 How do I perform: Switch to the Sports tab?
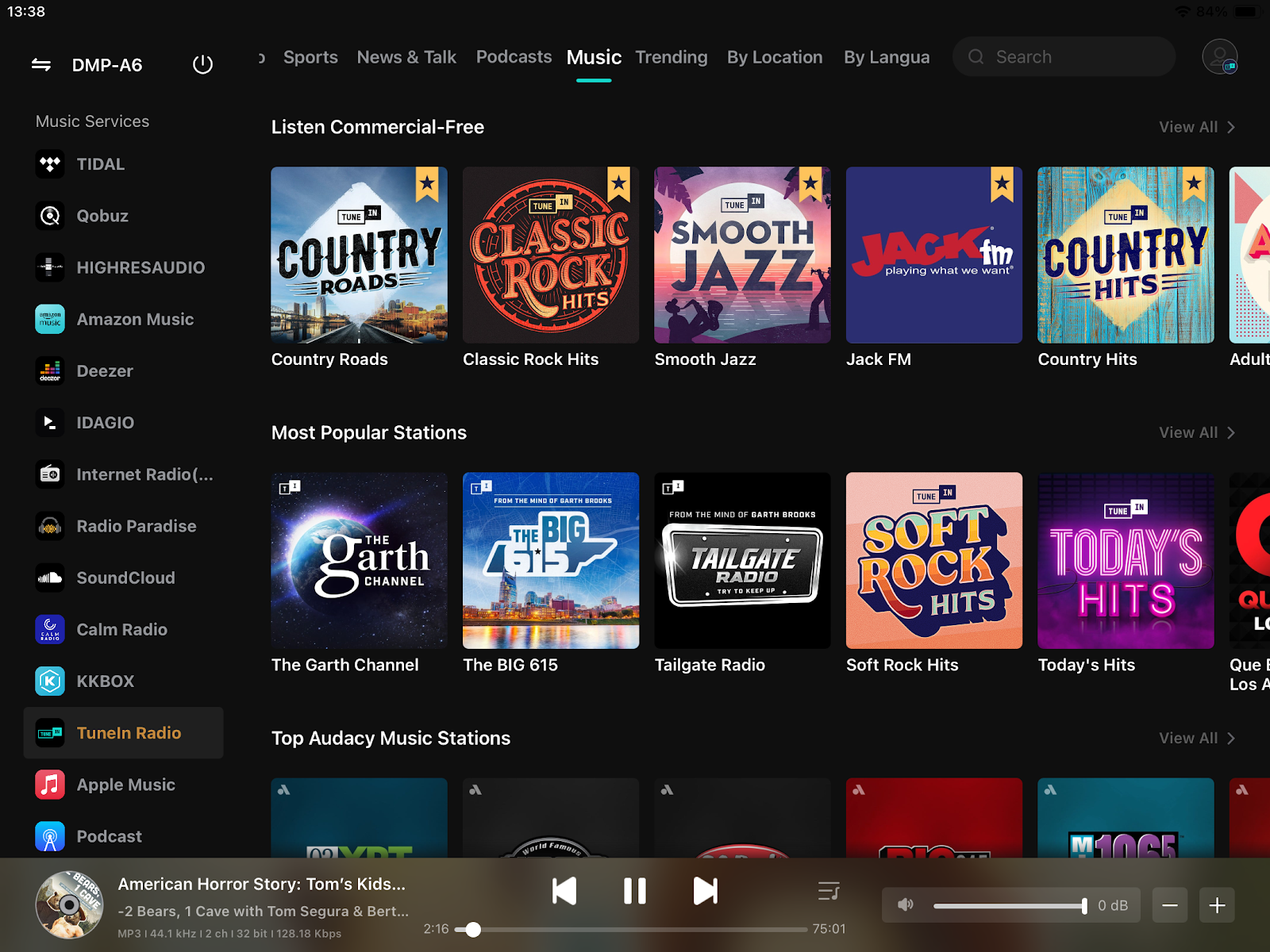(310, 57)
